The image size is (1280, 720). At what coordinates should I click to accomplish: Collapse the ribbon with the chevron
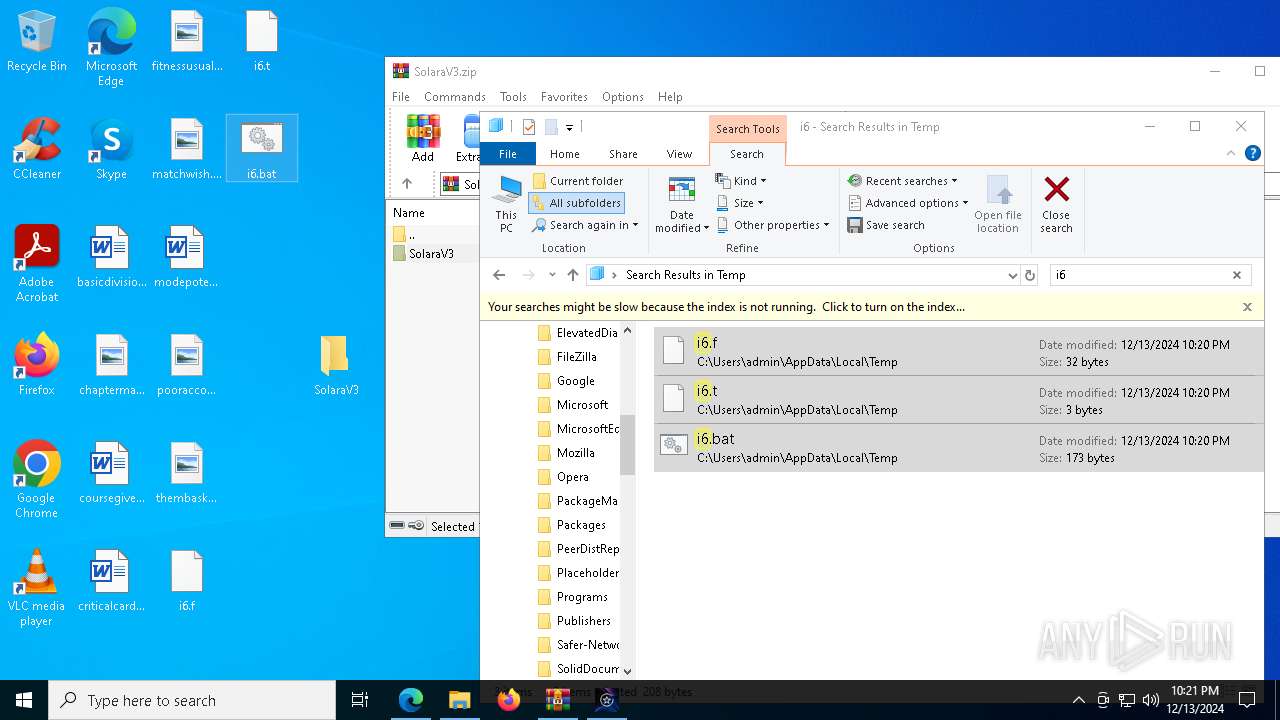(x=1231, y=154)
